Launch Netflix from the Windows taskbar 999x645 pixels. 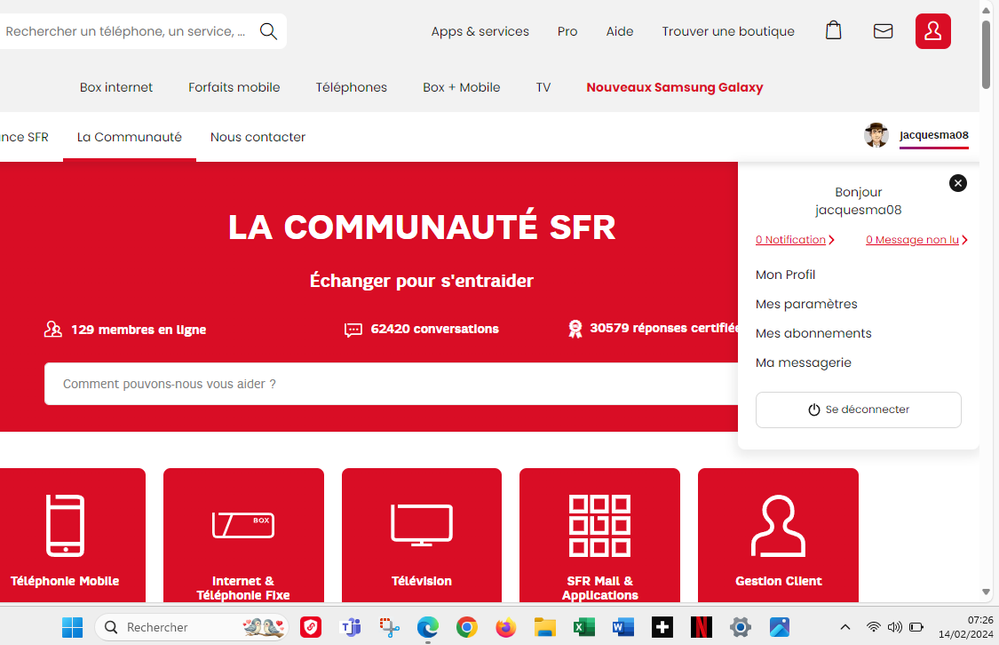(x=701, y=627)
